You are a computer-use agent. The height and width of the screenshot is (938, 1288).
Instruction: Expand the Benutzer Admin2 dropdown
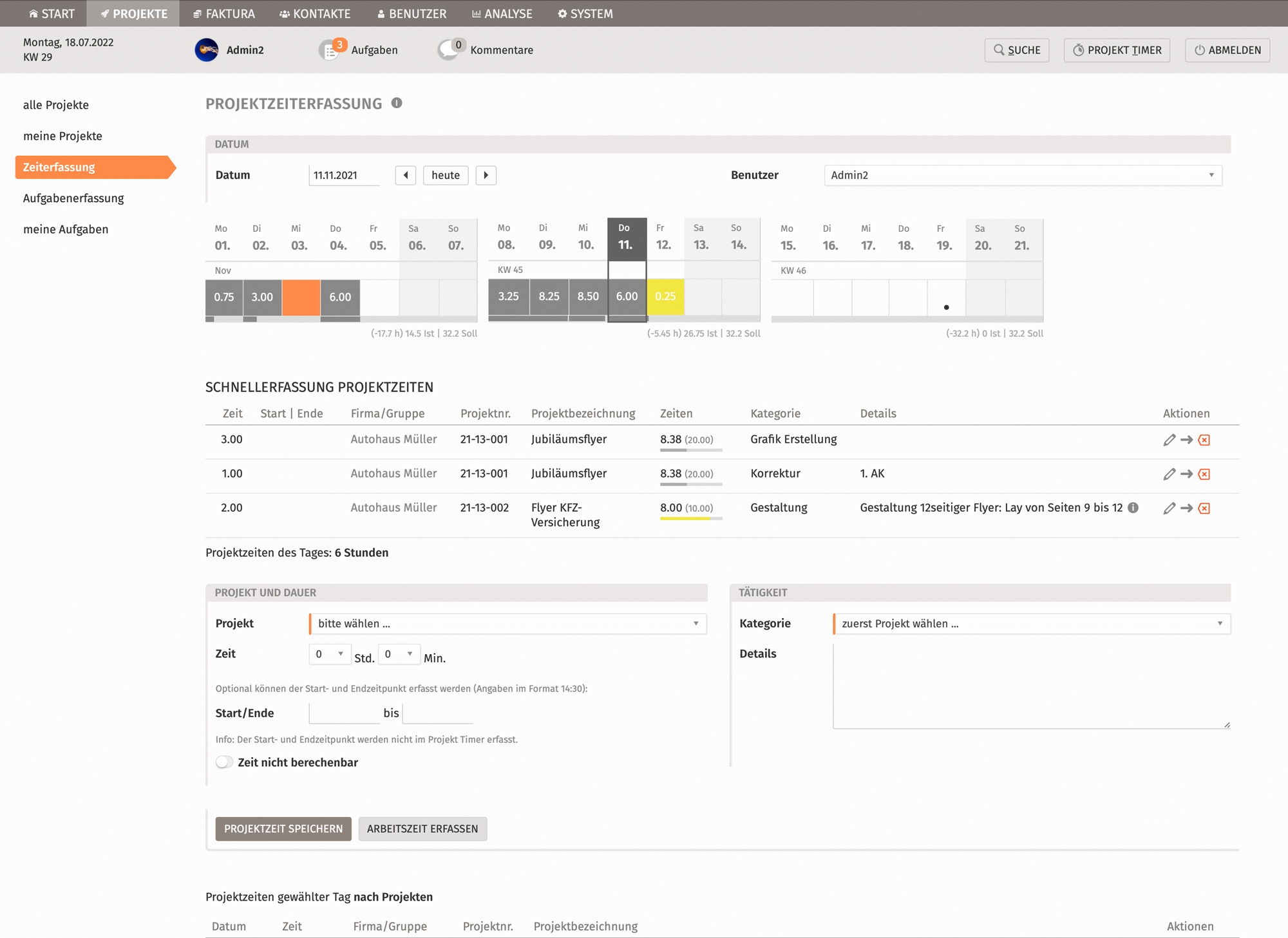point(1023,175)
